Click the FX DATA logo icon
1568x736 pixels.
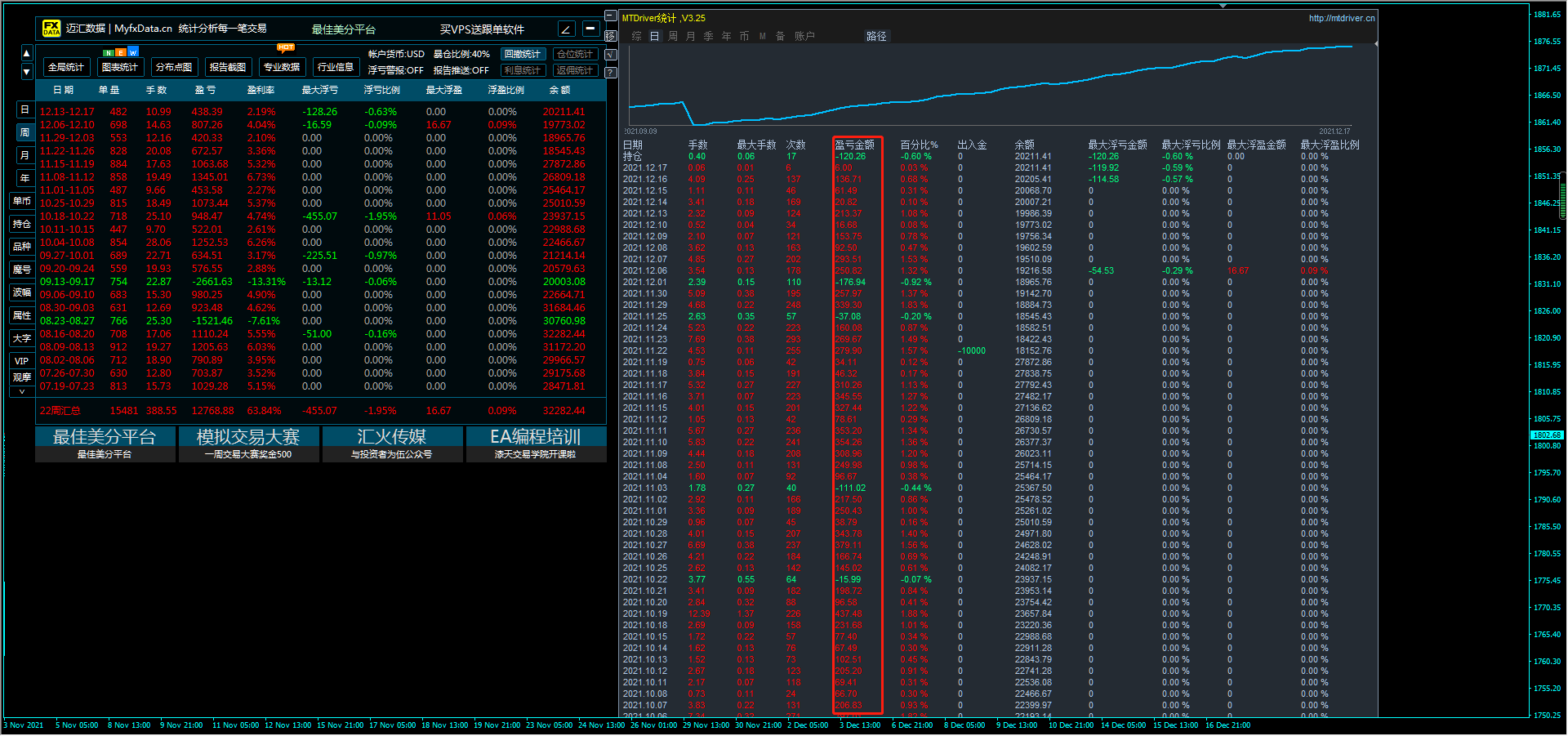tap(51, 29)
